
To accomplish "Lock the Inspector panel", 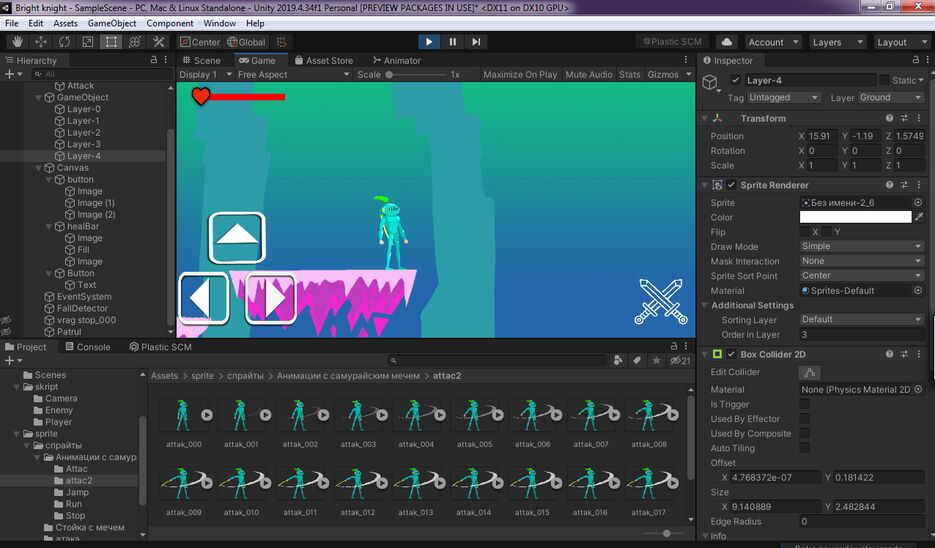I will point(915,60).
